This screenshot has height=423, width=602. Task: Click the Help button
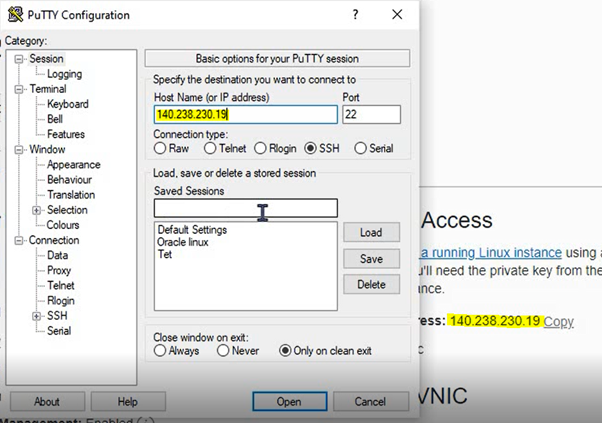click(128, 402)
